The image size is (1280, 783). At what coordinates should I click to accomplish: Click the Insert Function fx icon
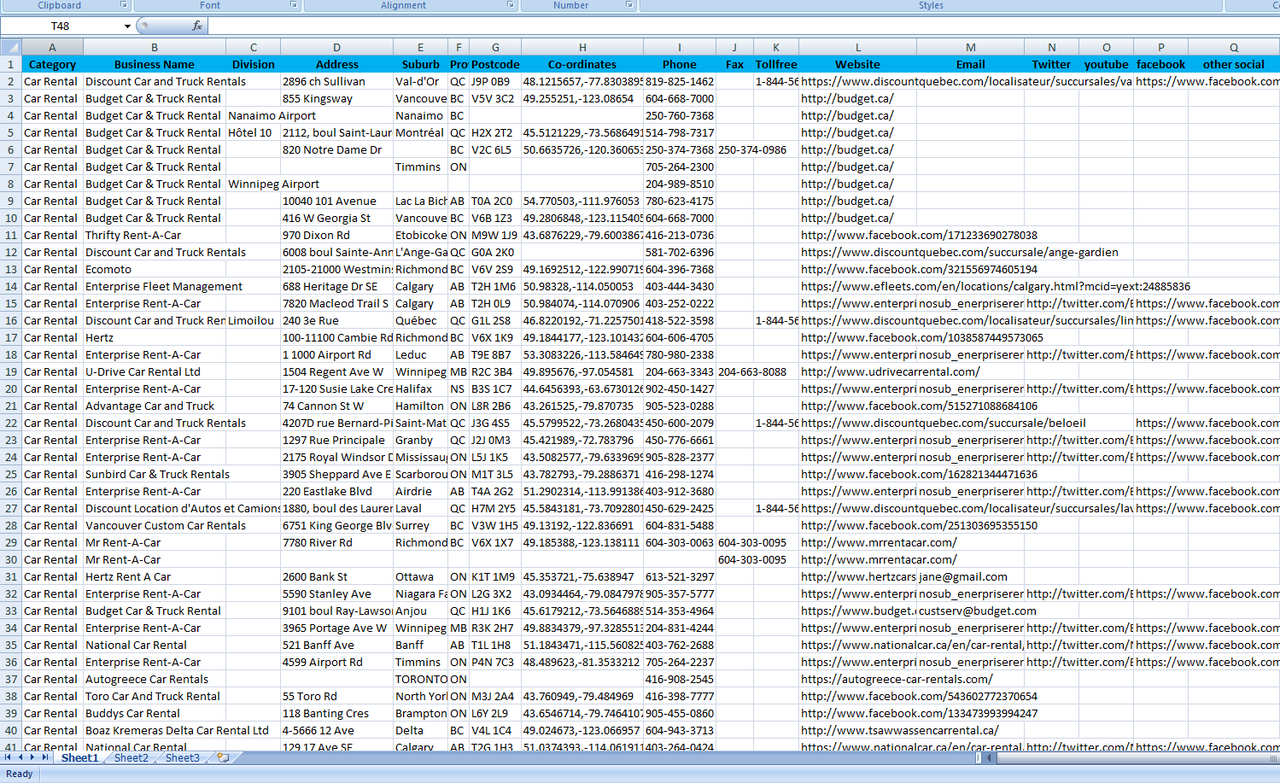(197, 26)
